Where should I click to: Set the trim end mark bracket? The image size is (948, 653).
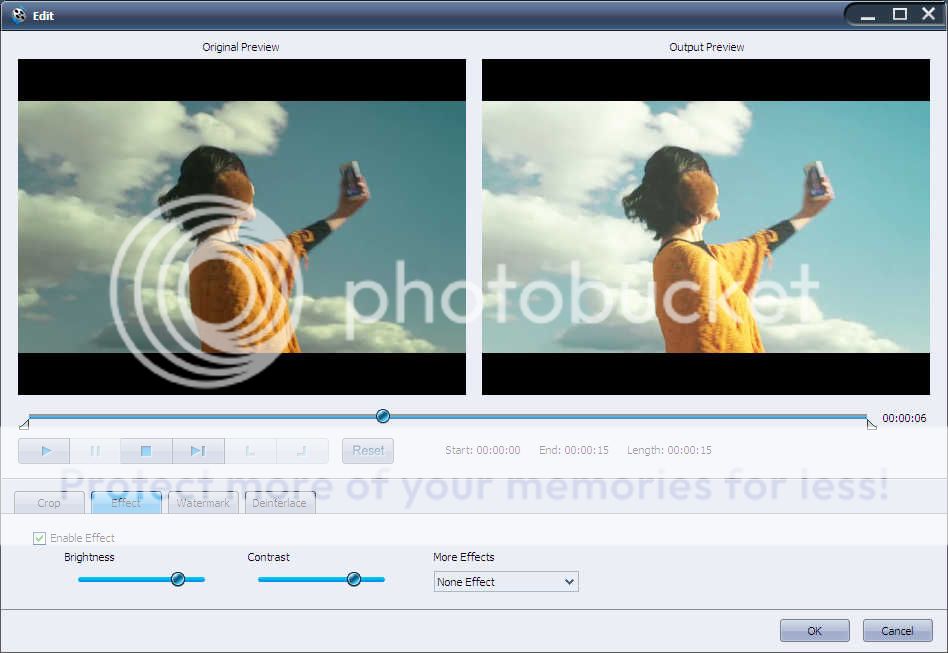click(x=302, y=451)
